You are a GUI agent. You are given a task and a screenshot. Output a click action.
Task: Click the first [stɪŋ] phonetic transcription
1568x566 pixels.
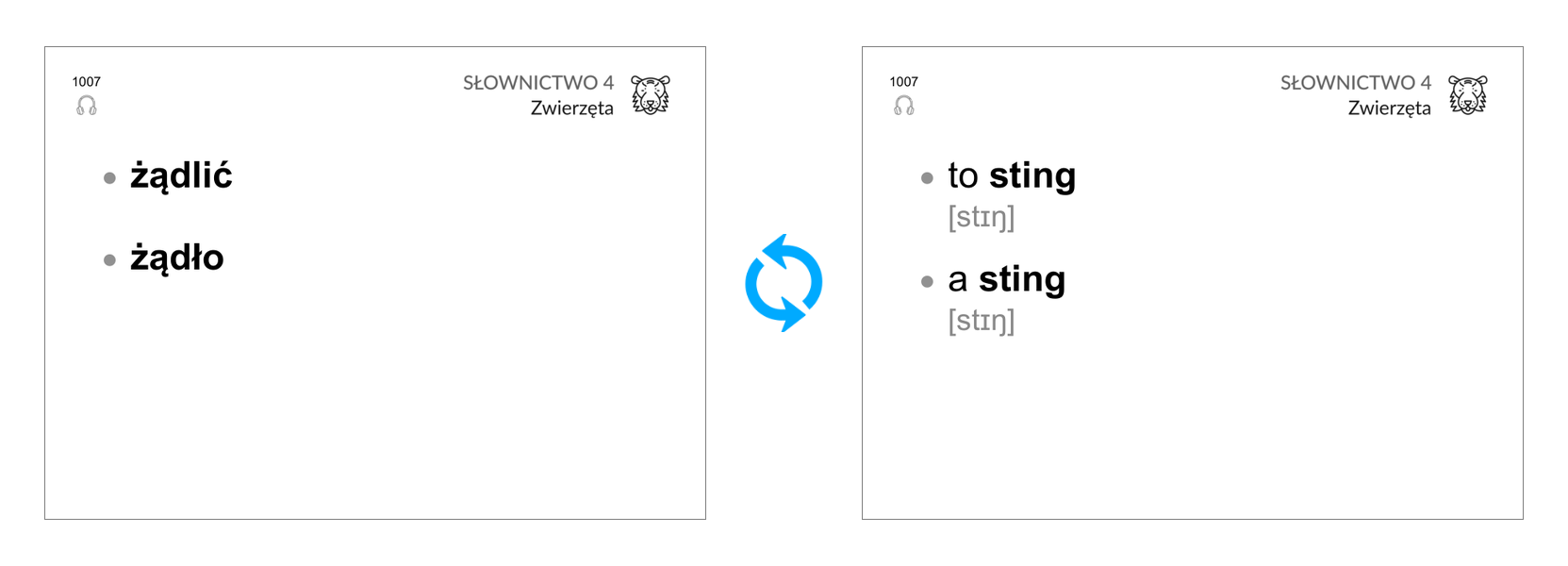tap(982, 218)
